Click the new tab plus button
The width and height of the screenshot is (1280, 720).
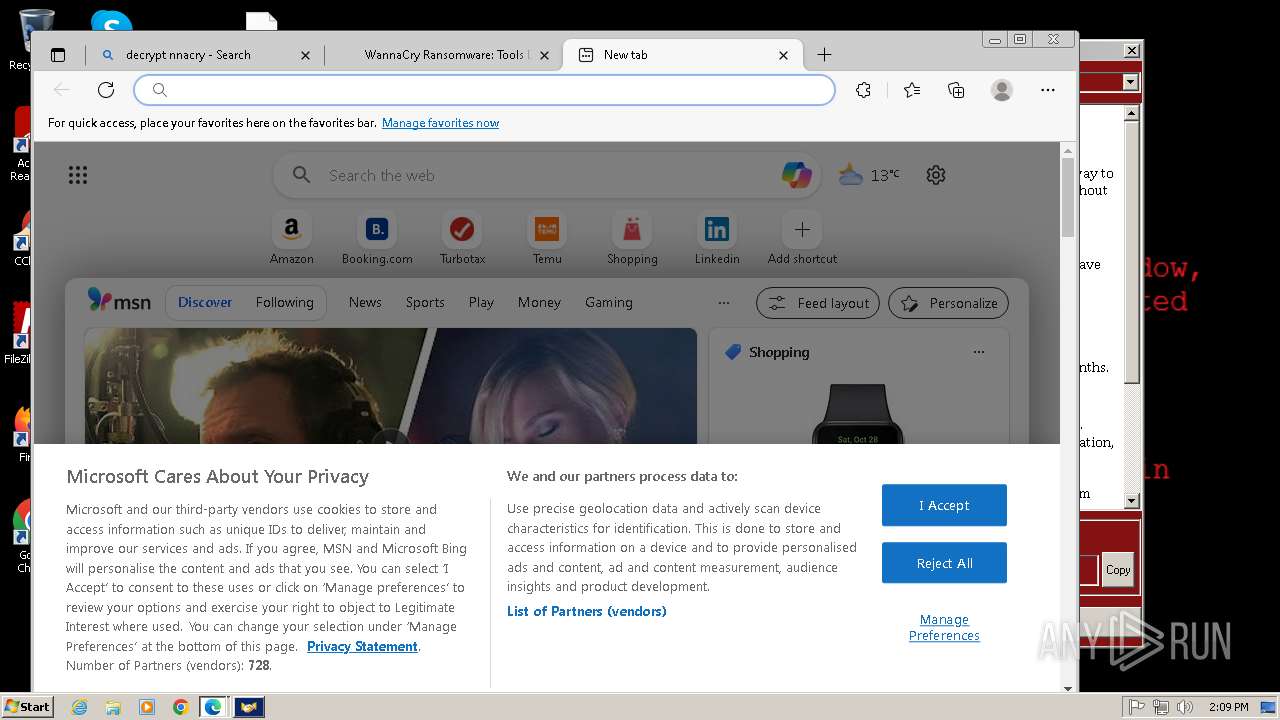(x=824, y=55)
